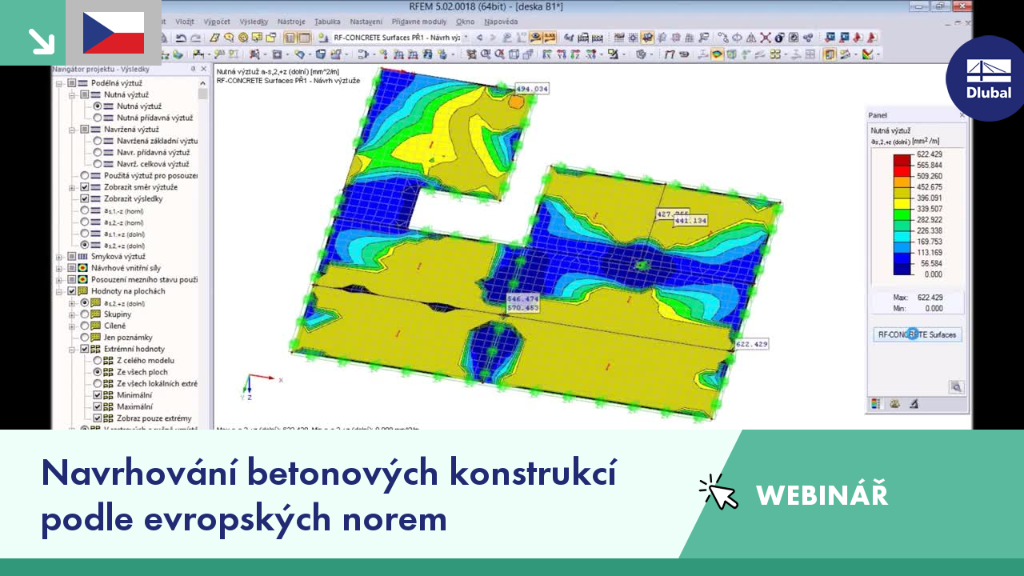Click the Dlubal logo

coord(988,78)
